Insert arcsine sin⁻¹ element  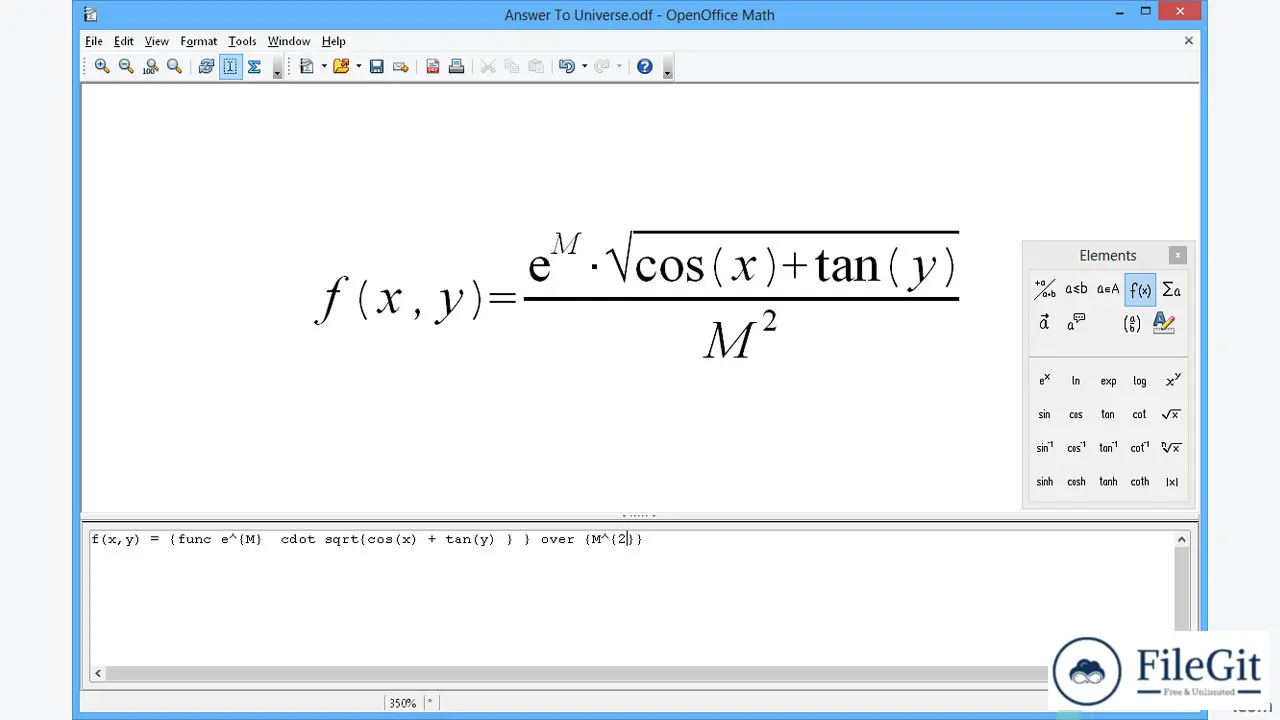[x=1045, y=448]
